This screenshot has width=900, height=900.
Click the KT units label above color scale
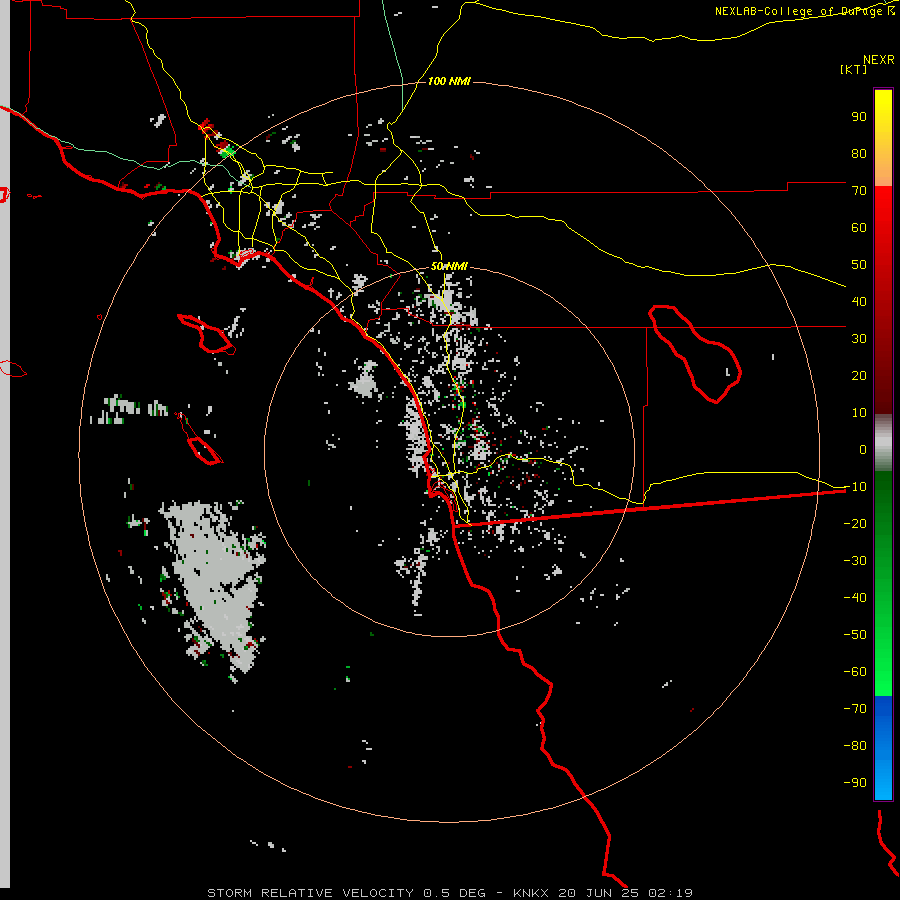pyautogui.click(x=854, y=69)
